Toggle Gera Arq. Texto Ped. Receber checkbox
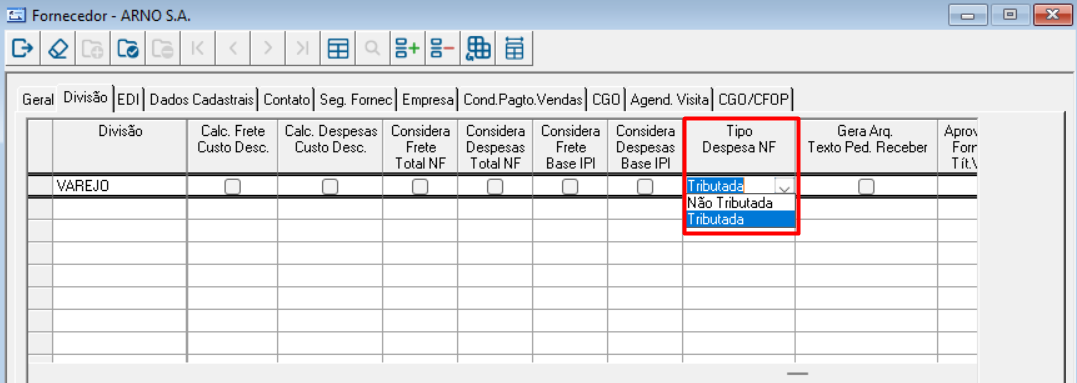This screenshot has width=1077, height=383. [x=867, y=186]
